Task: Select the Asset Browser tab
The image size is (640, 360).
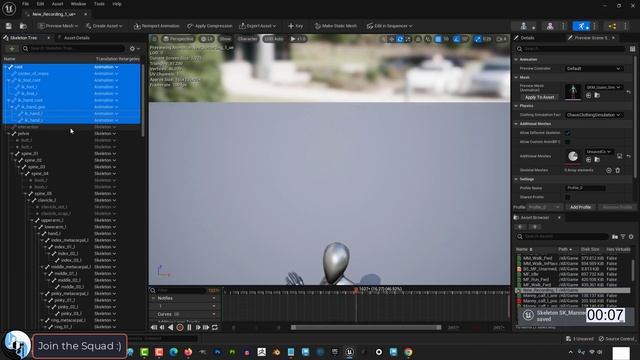Action: click(x=534, y=218)
